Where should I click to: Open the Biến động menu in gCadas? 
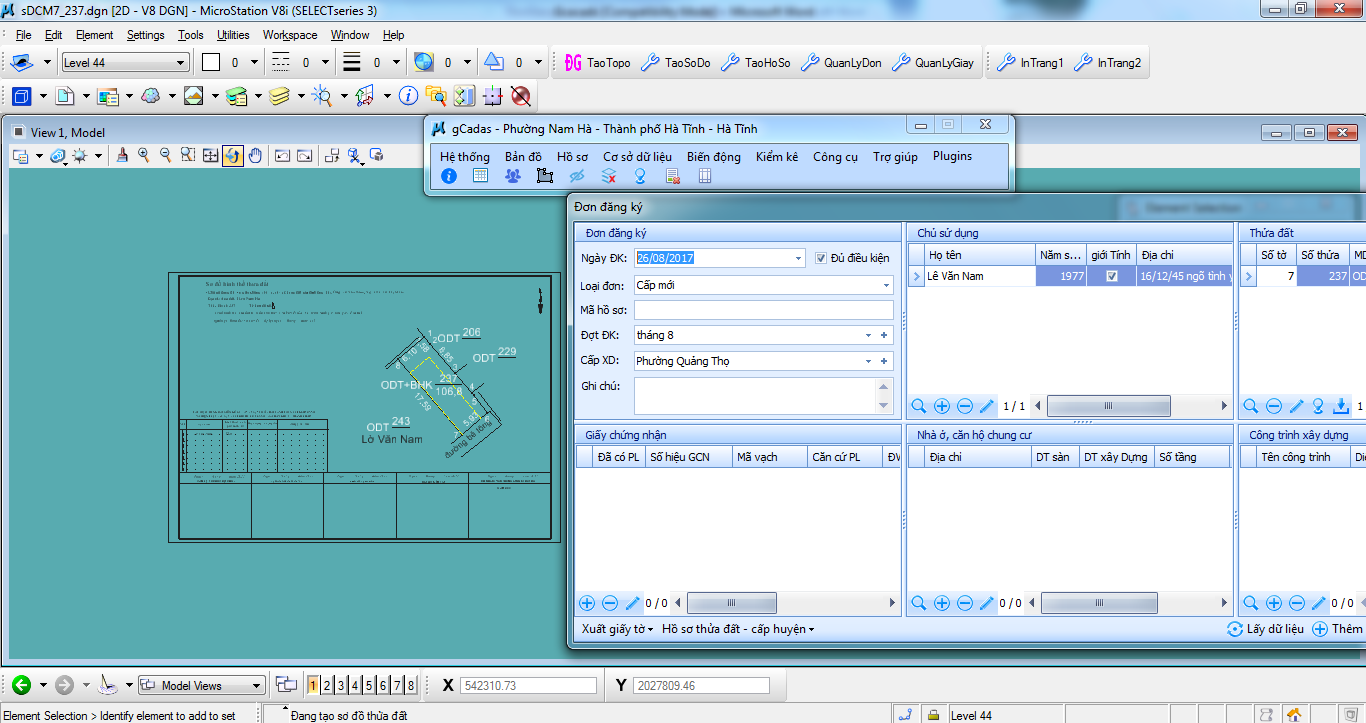[x=713, y=157]
